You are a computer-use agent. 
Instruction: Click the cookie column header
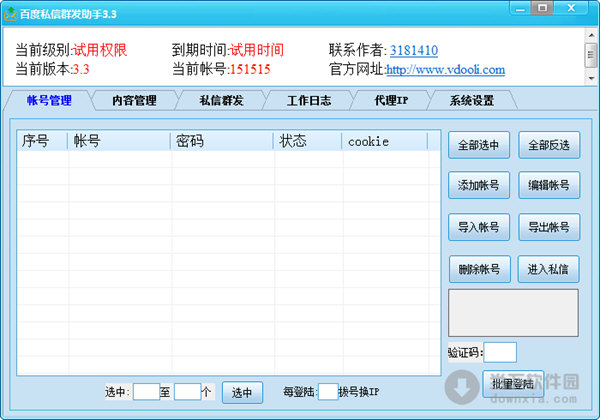point(385,141)
